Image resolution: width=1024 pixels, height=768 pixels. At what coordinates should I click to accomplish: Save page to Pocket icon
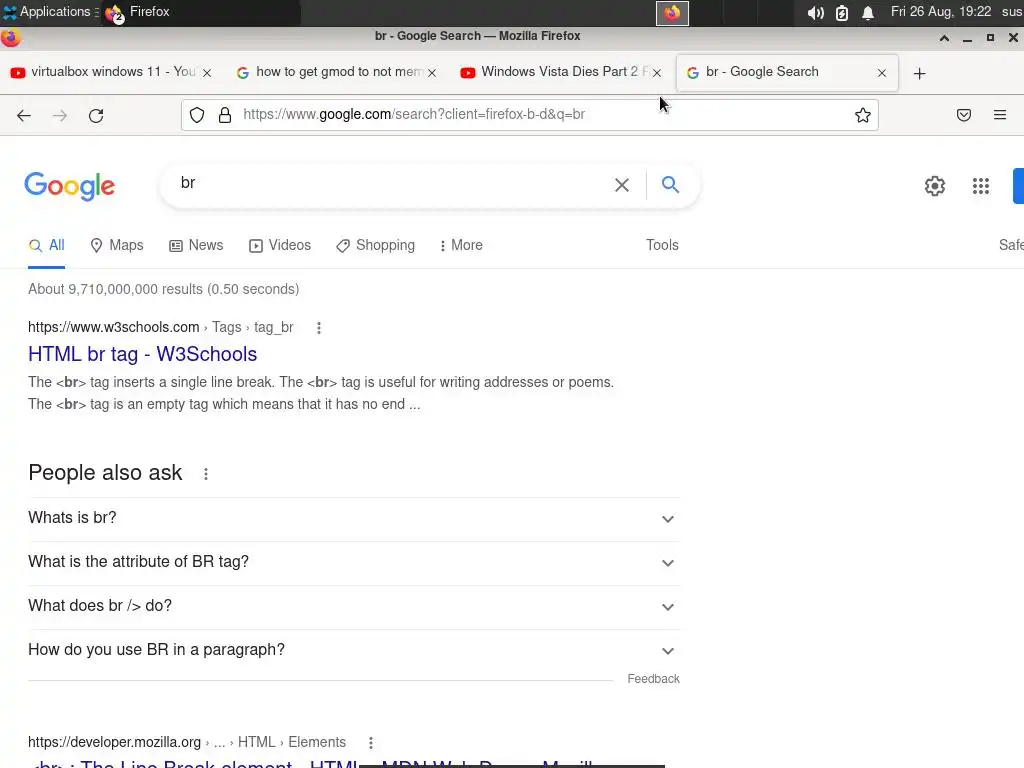(x=964, y=115)
